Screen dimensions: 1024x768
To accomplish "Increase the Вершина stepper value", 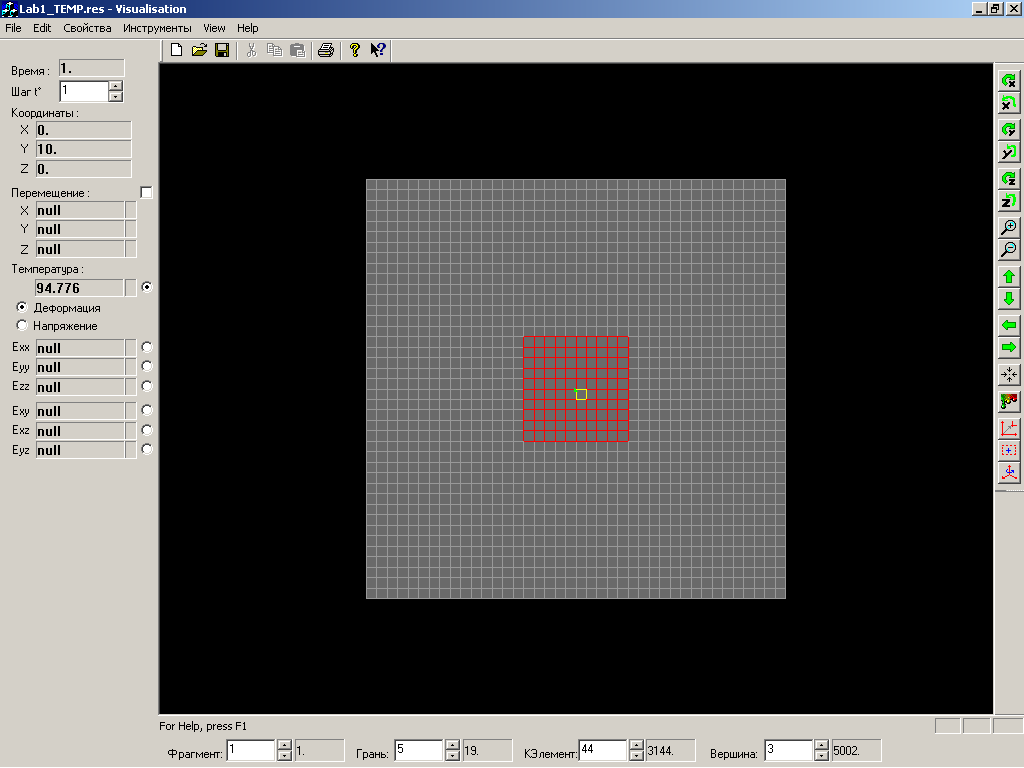I will [822, 745].
